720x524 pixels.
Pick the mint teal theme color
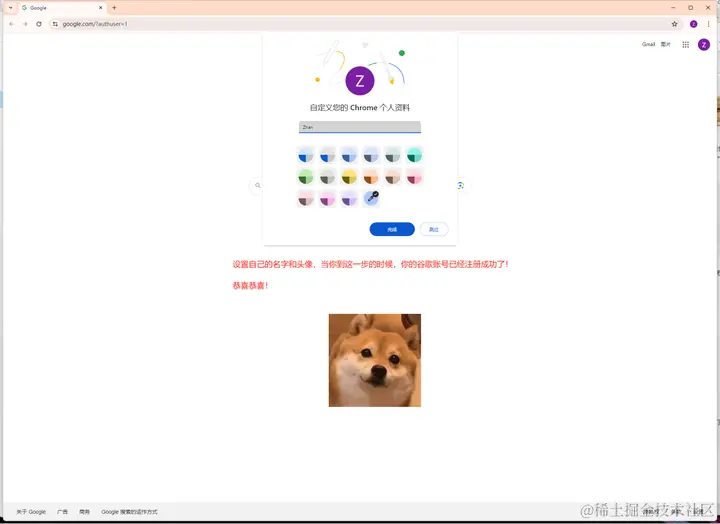pos(414,155)
